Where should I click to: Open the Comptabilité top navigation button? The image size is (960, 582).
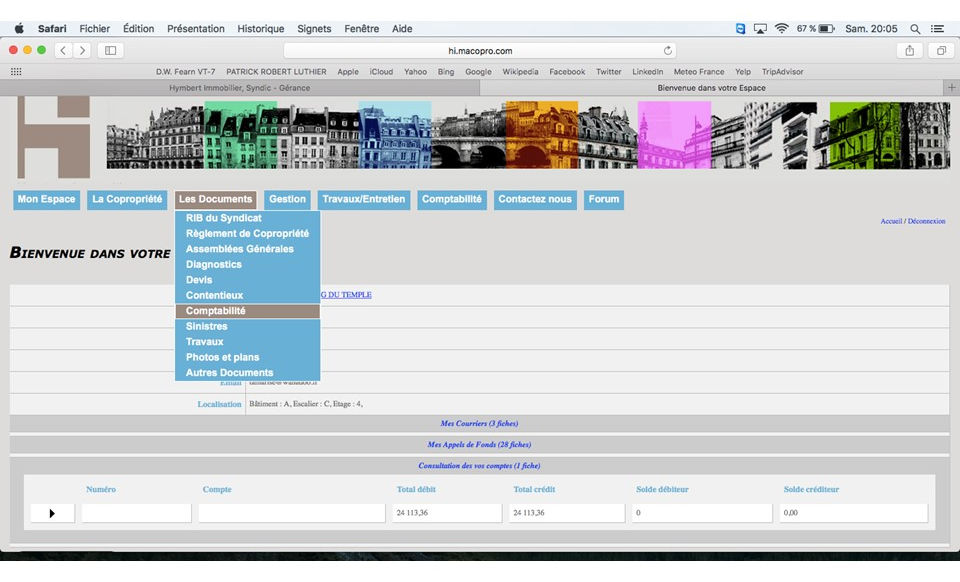point(452,200)
